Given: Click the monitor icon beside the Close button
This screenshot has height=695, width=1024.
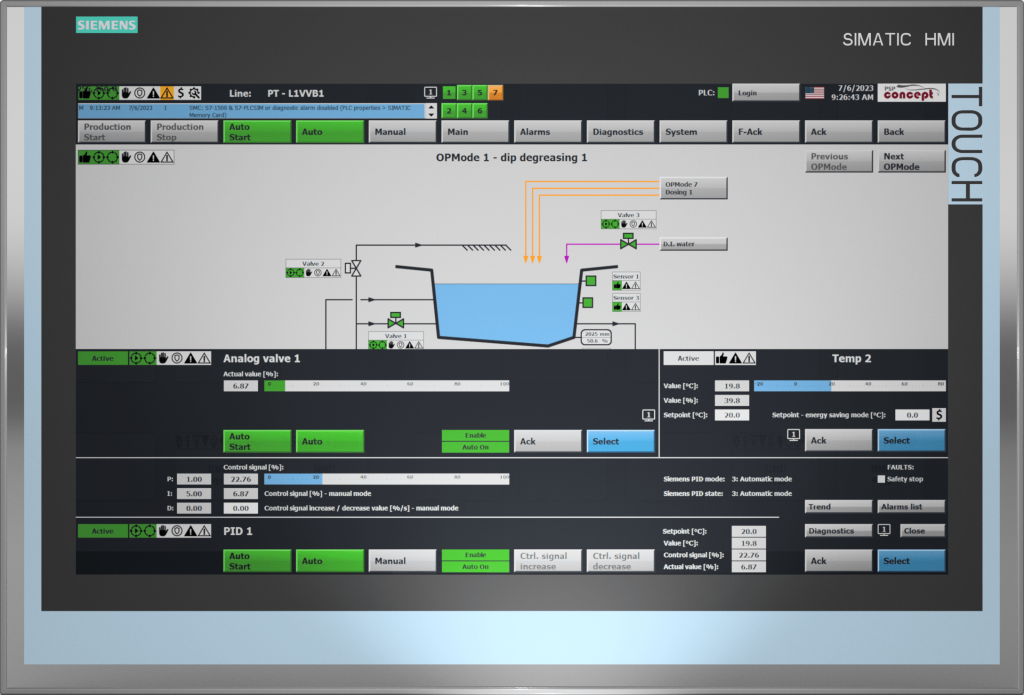Looking at the screenshot, I should pos(884,530).
